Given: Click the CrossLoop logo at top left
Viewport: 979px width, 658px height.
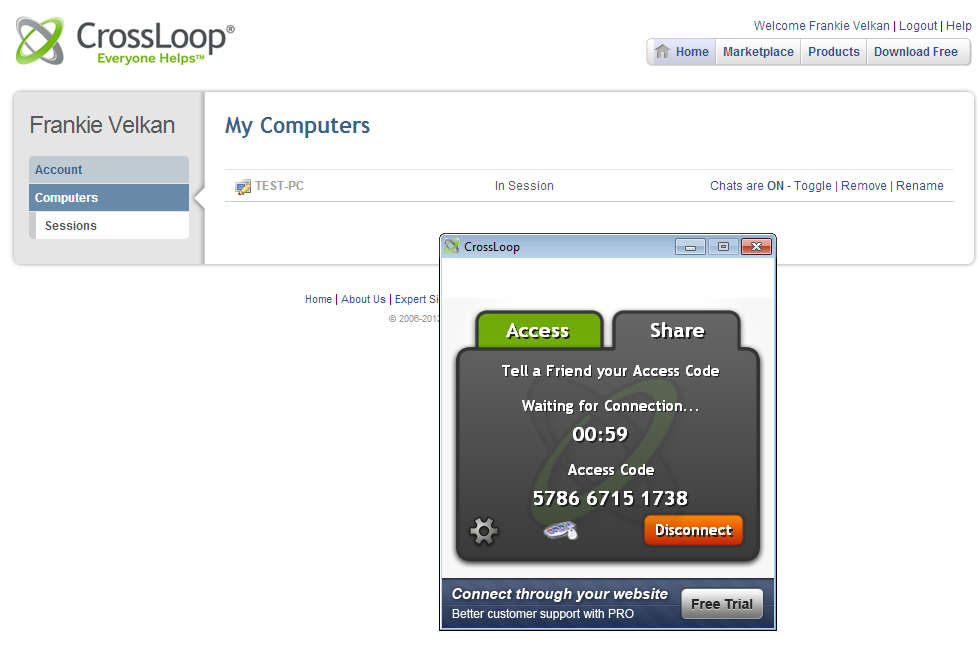Looking at the screenshot, I should [125, 41].
